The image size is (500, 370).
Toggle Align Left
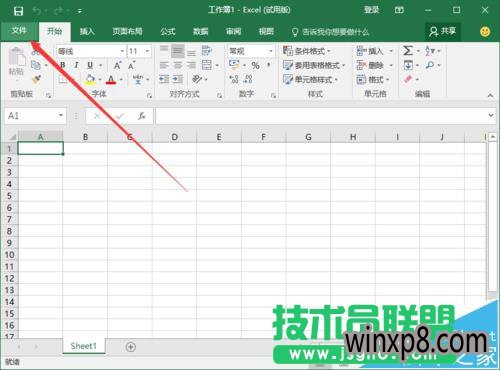coord(164,65)
